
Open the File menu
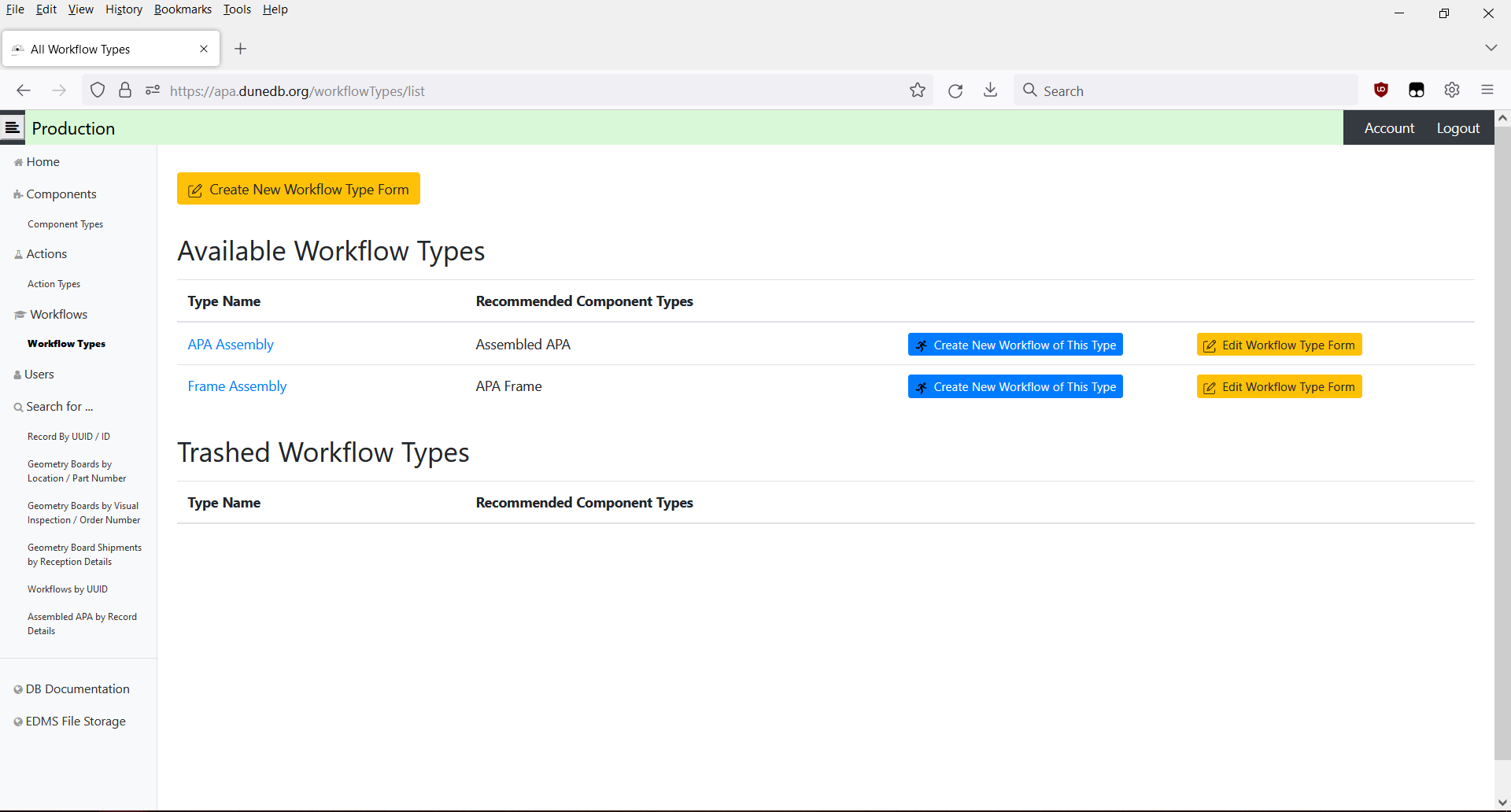point(15,9)
